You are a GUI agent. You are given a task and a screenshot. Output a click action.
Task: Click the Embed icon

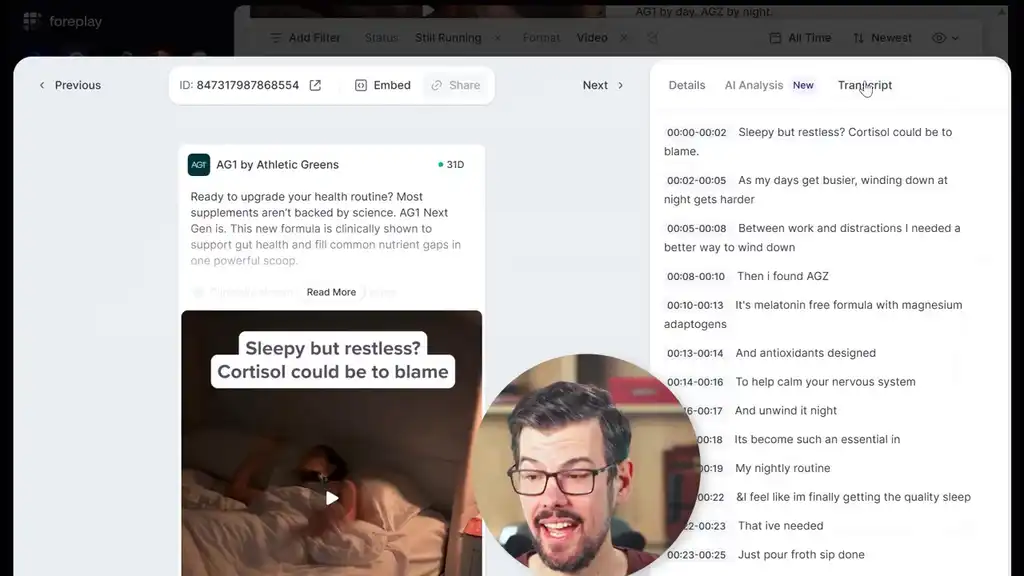(x=360, y=85)
